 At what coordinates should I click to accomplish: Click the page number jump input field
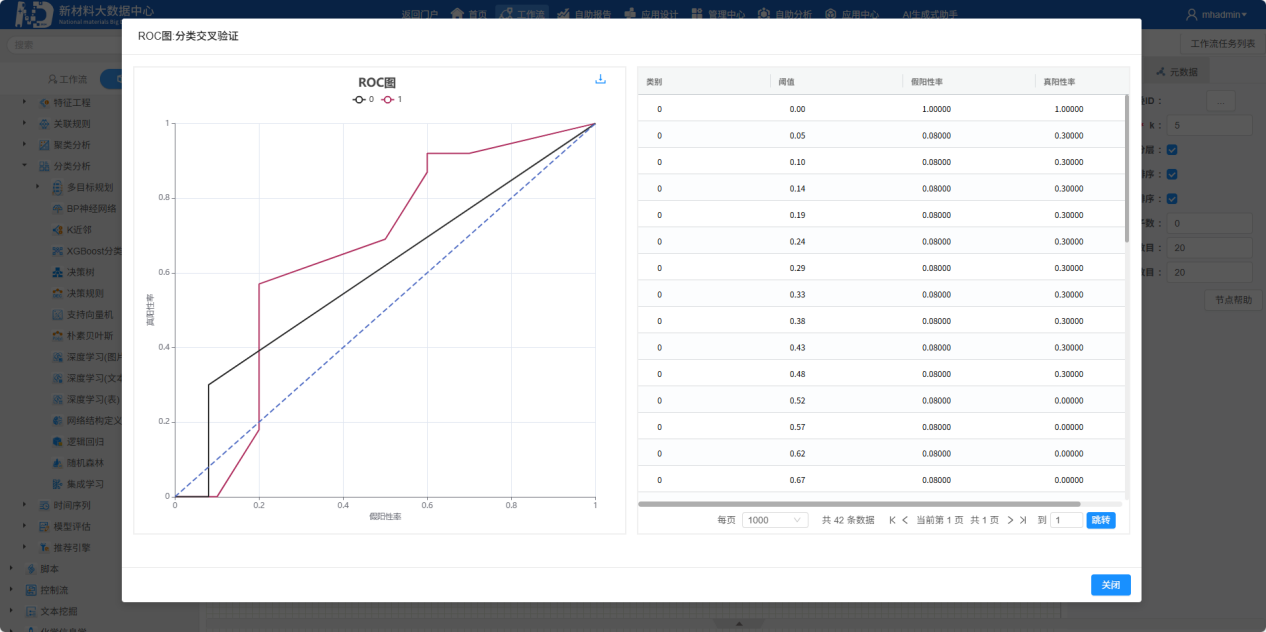coord(1066,520)
